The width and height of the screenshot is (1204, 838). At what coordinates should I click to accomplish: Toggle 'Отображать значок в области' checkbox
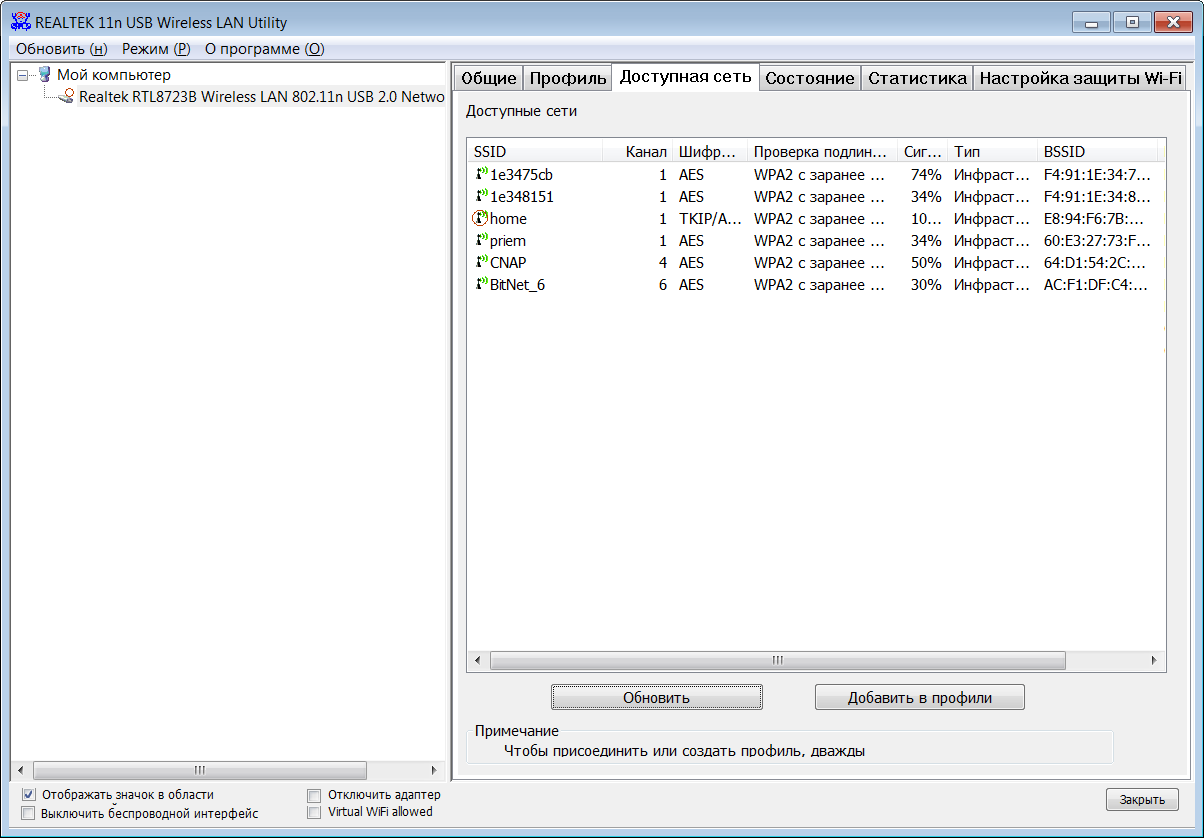29,795
